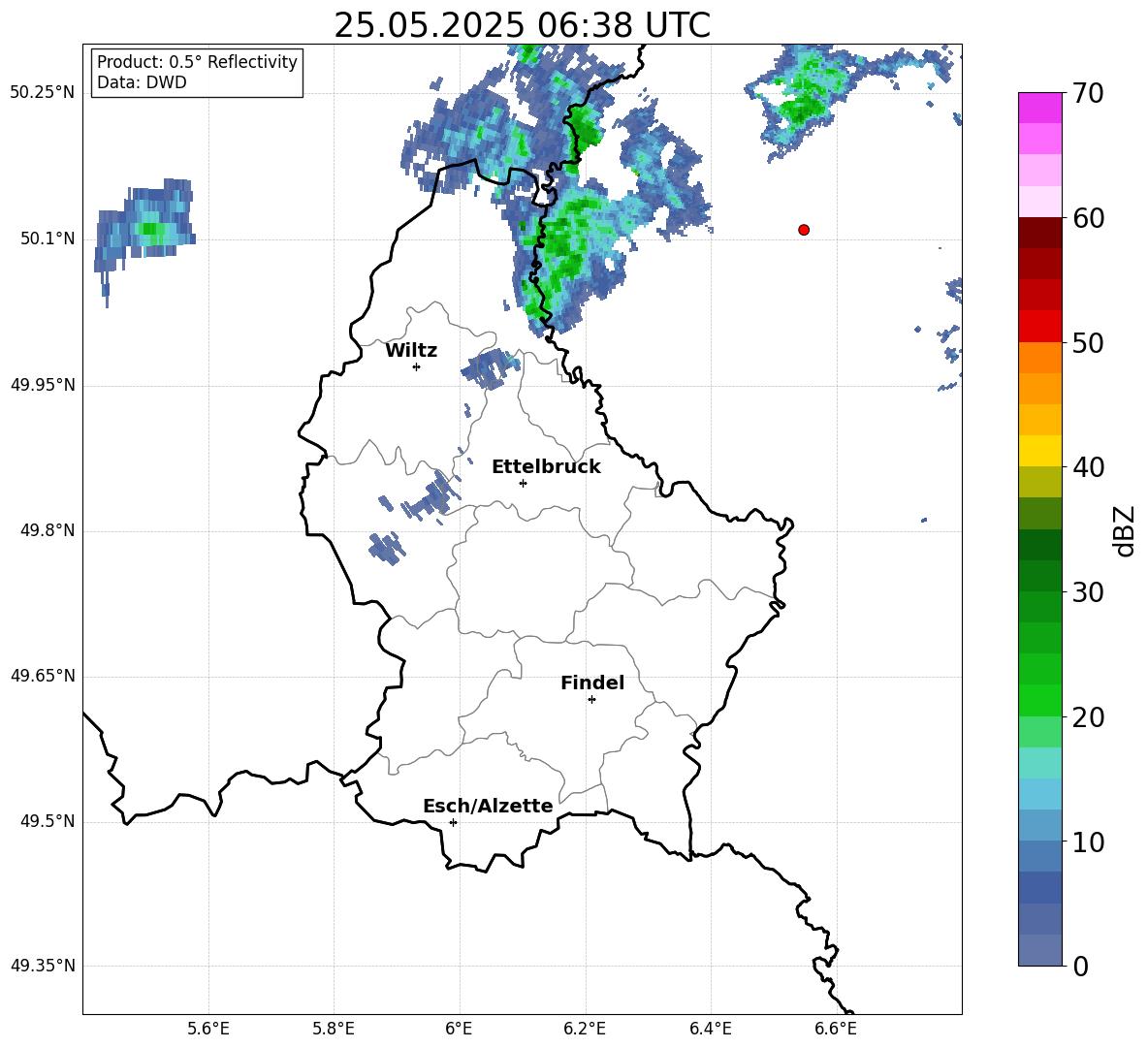Click the 49.8°N latitude label
The width and height of the screenshot is (1148, 1048).
pyautogui.click(x=48, y=530)
